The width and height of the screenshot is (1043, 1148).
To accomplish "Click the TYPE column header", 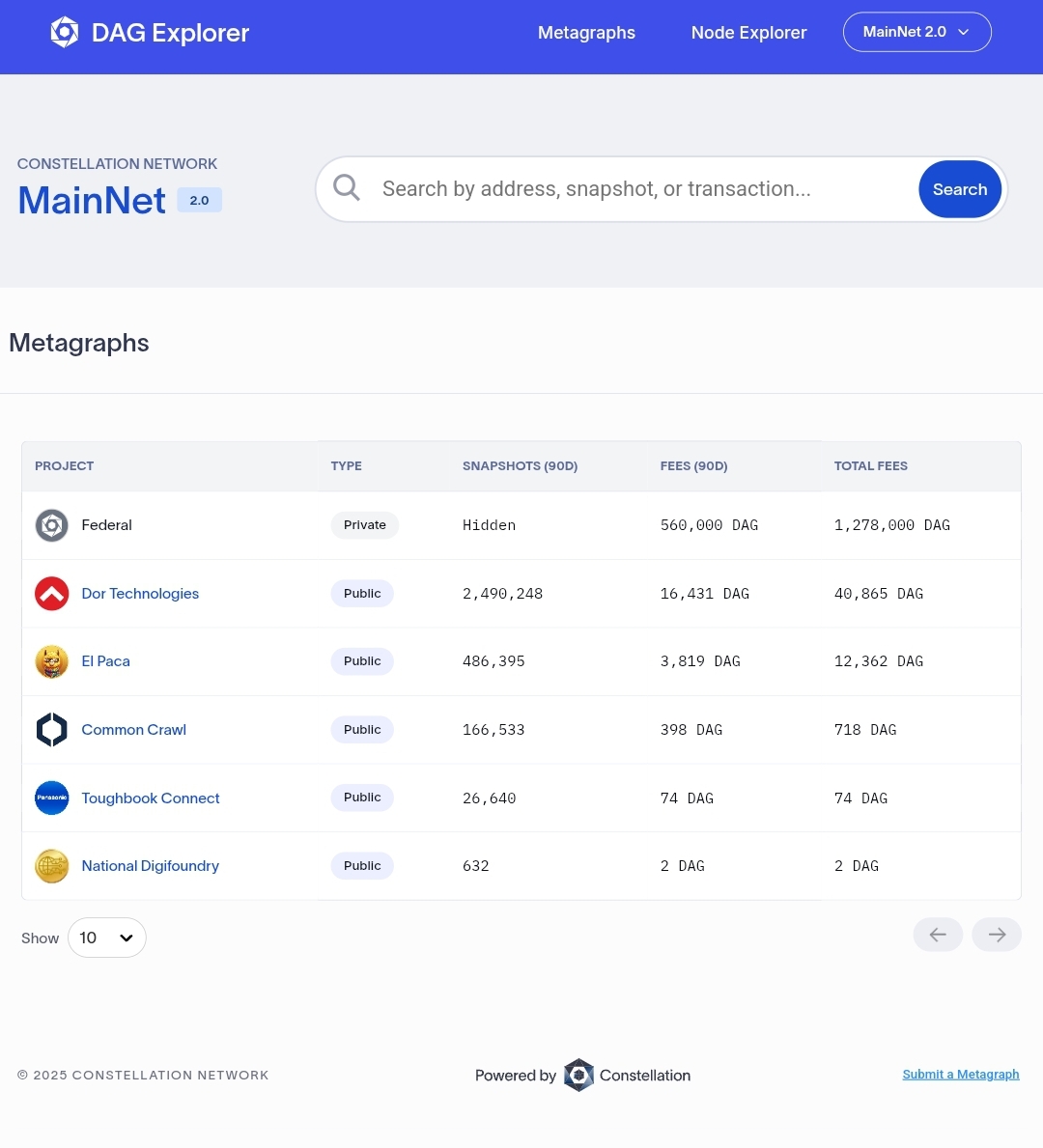I will coord(347,465).
